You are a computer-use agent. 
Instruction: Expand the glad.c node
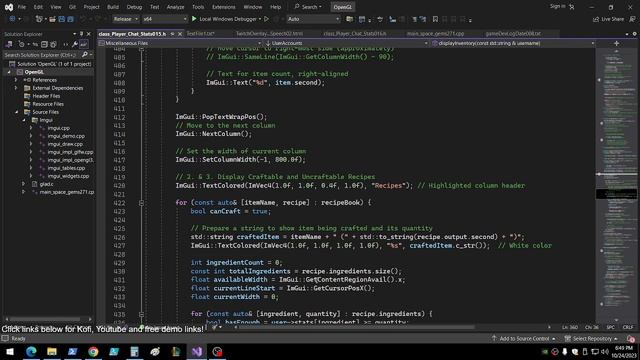(24, 184)
